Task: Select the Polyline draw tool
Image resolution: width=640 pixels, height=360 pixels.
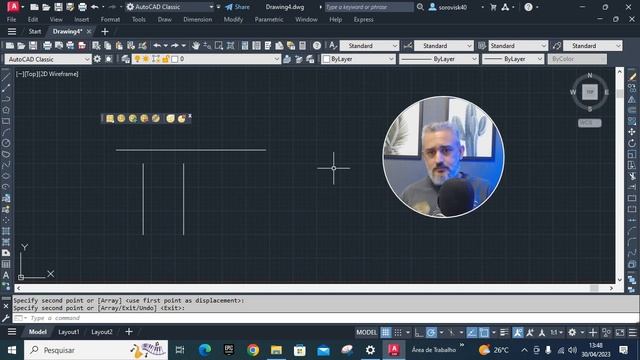Action: pos(6,99)
